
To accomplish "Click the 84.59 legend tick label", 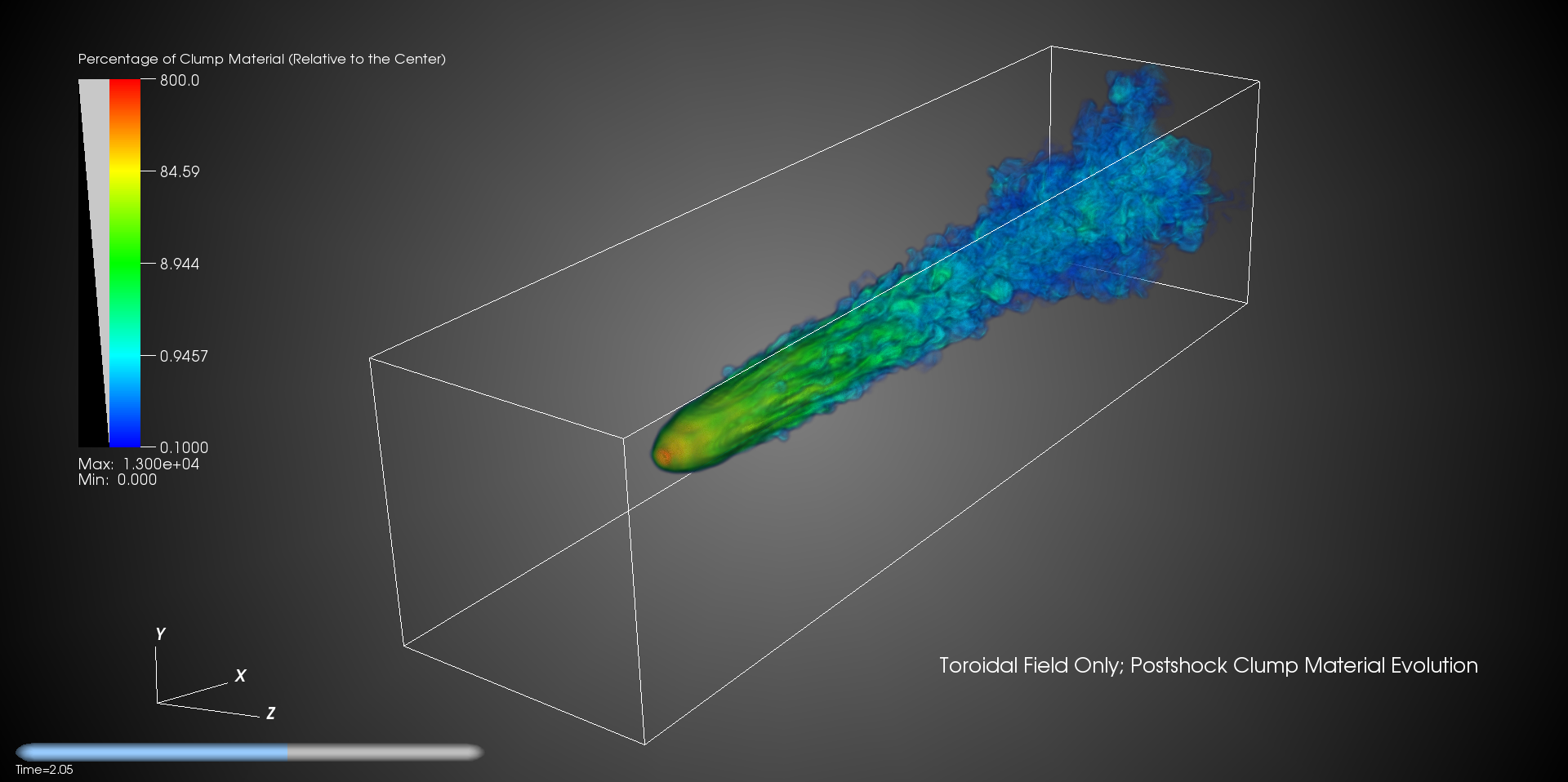I will 179,172.
